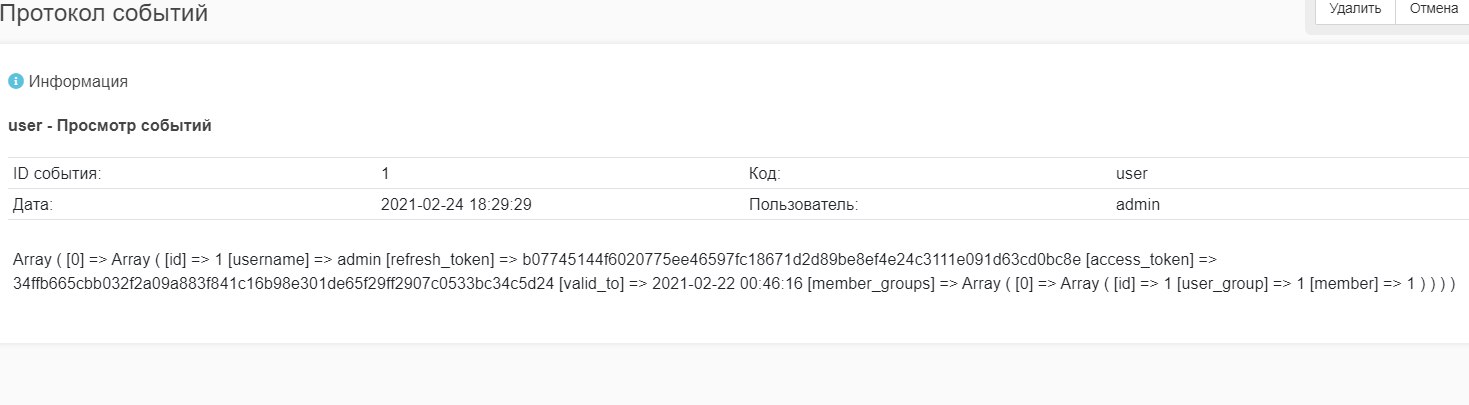The image size is (1469, 405).
Task: Click the blue info icon beside Информация
Action: click(15, 81)
